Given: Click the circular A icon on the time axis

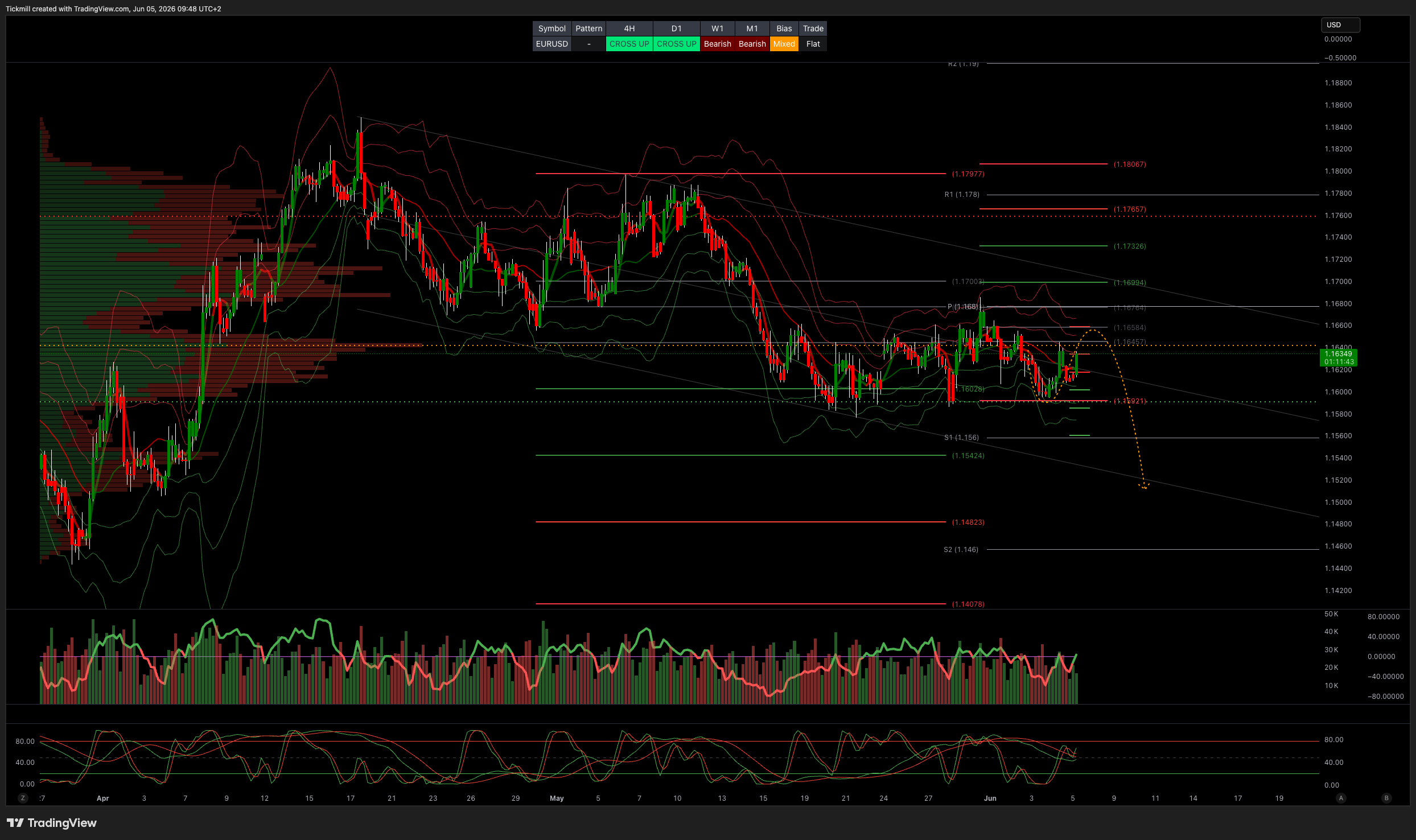Looking at the screenshot, I should (1341, 798).
